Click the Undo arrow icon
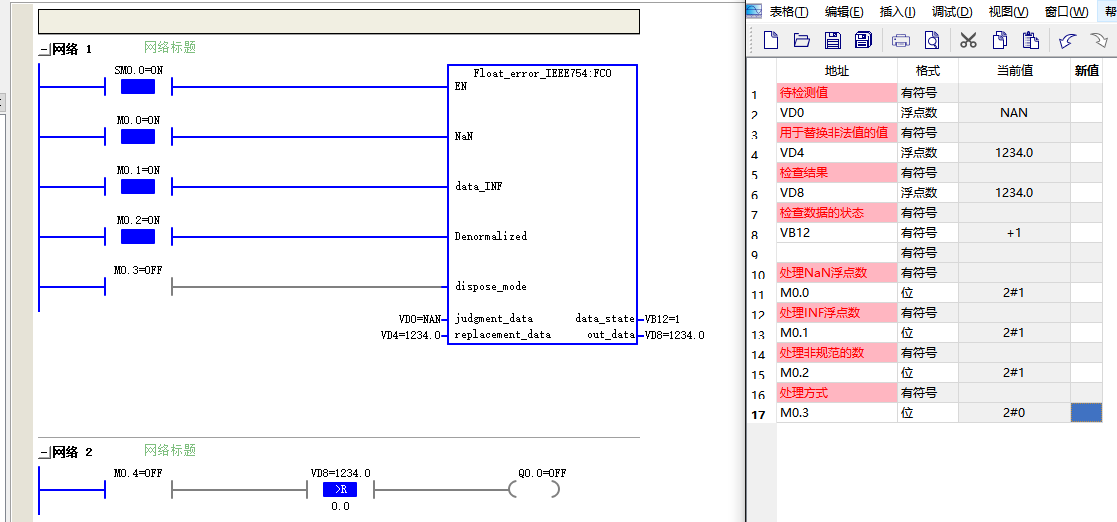The image size is (1117, 522). (x=1066, y=41)
